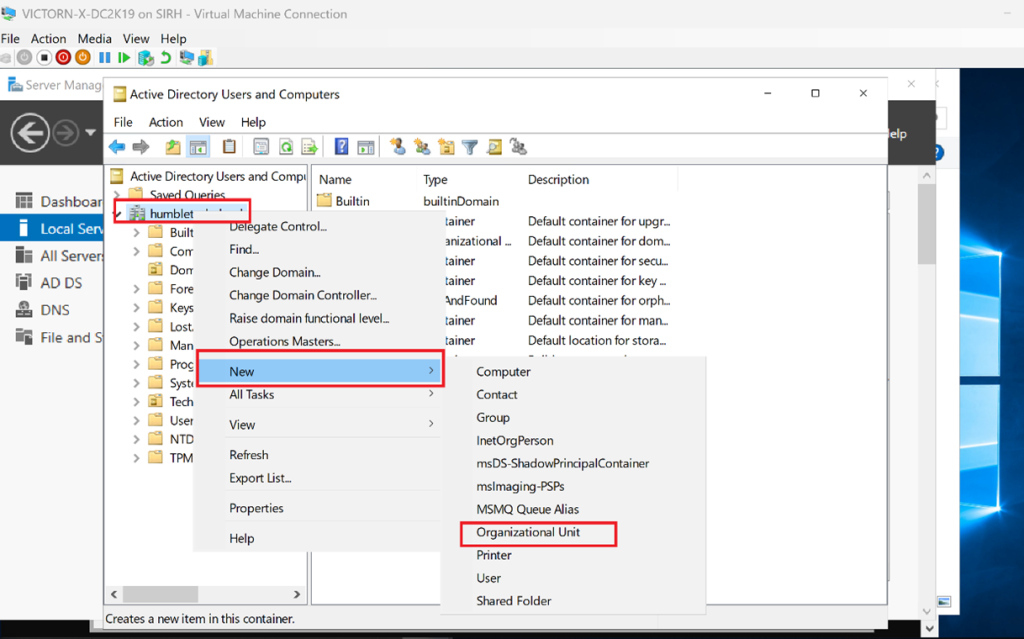Click the Turn Off (black square) VM icon
This screenshot has width=1024, height=639.
click(44, 57)
